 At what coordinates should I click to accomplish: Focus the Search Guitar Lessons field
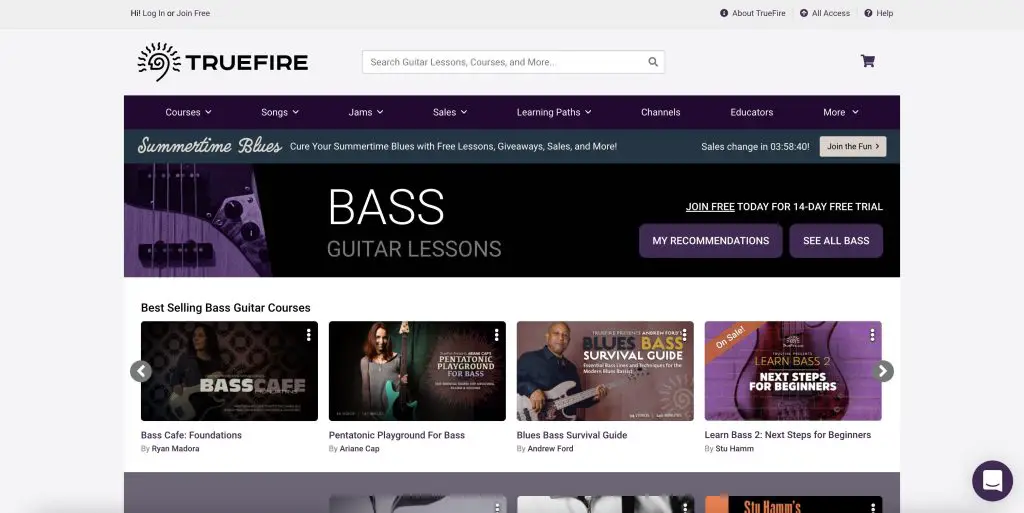pyautogui.click(x=513, y=62)
